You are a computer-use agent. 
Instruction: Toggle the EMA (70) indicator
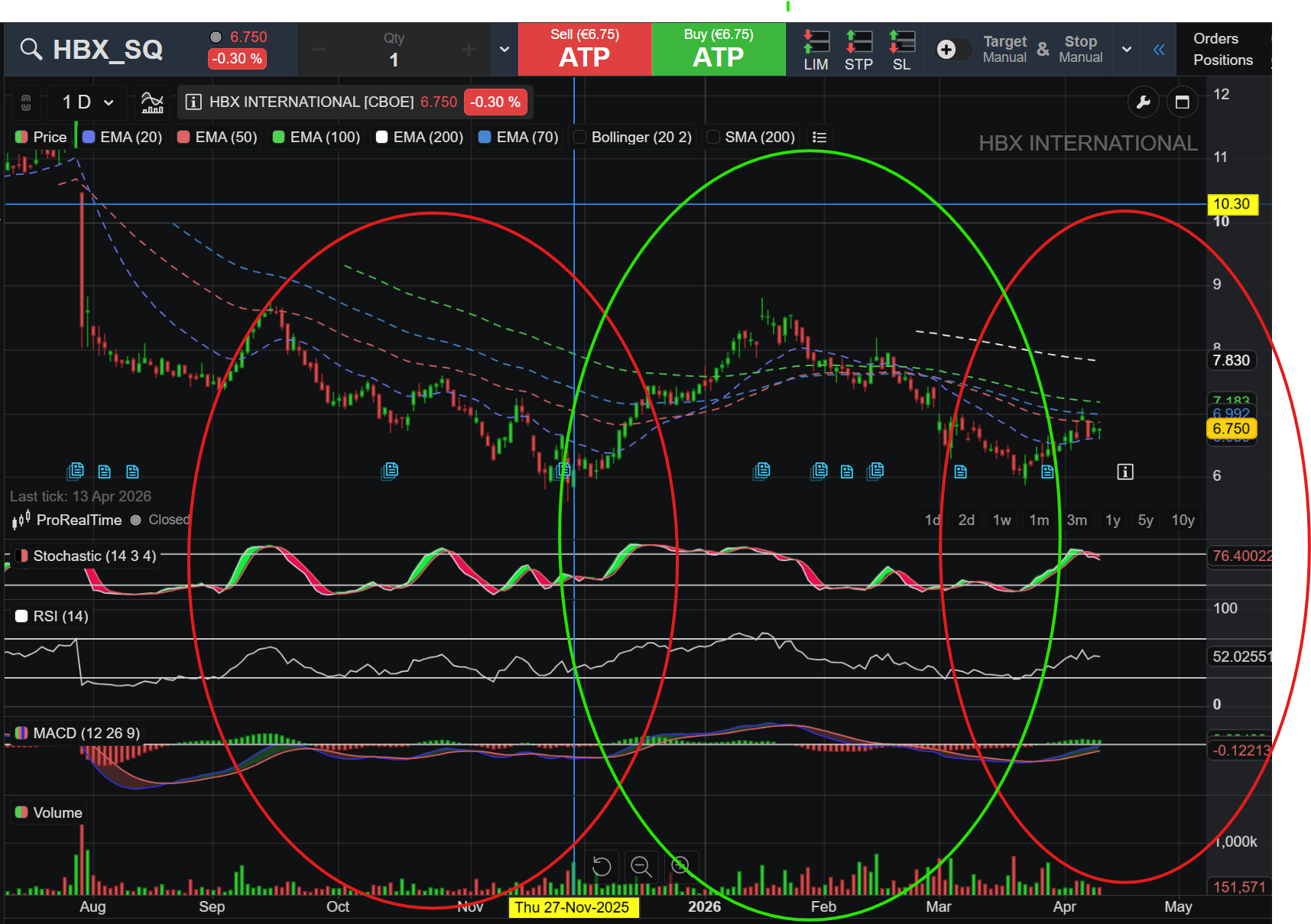click(x=518, y=137)
